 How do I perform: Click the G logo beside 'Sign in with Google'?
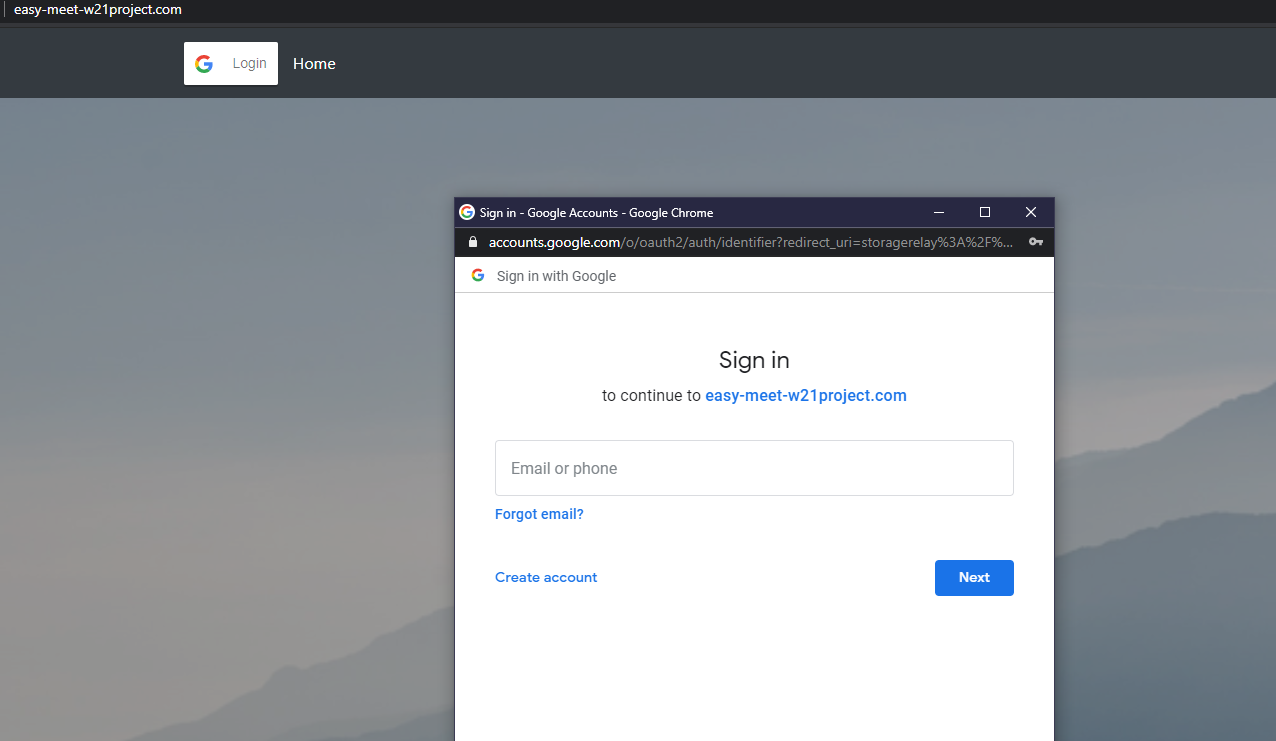[x=478, y=275]
